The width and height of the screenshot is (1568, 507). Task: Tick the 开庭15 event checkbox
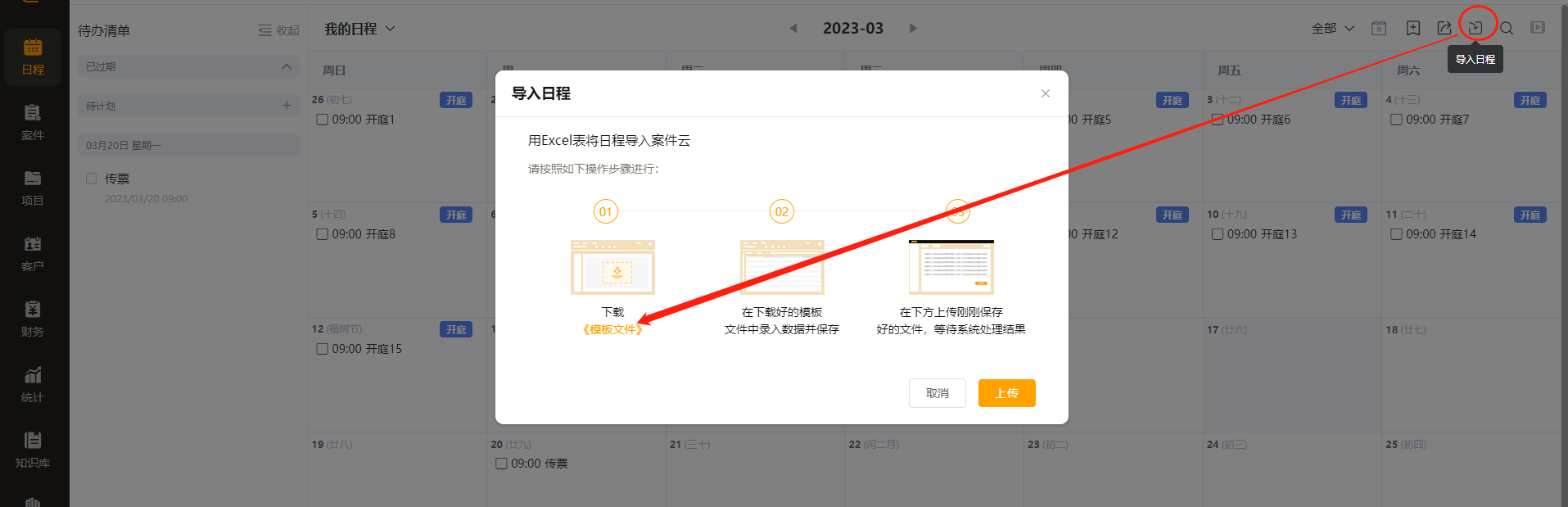[x=323, y=349]
